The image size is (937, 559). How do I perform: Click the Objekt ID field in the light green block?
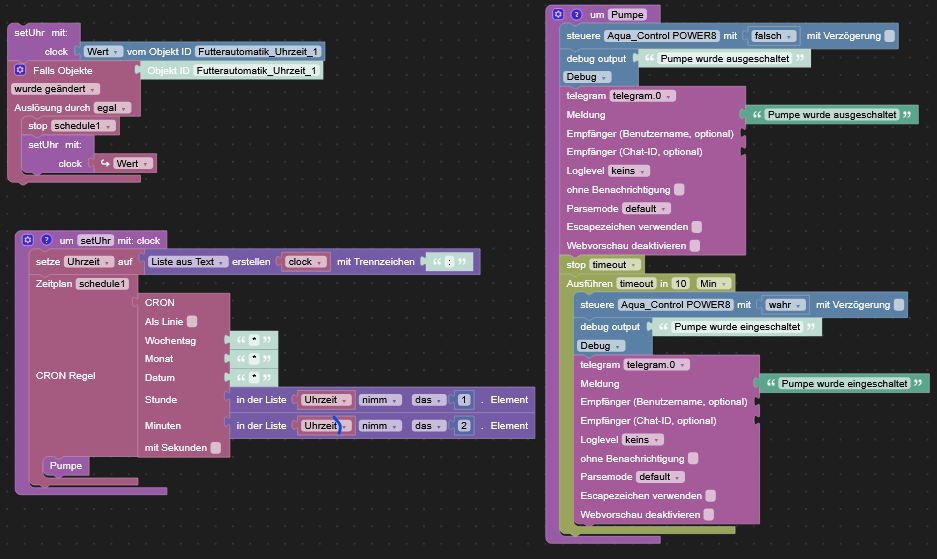coord(256,71)
